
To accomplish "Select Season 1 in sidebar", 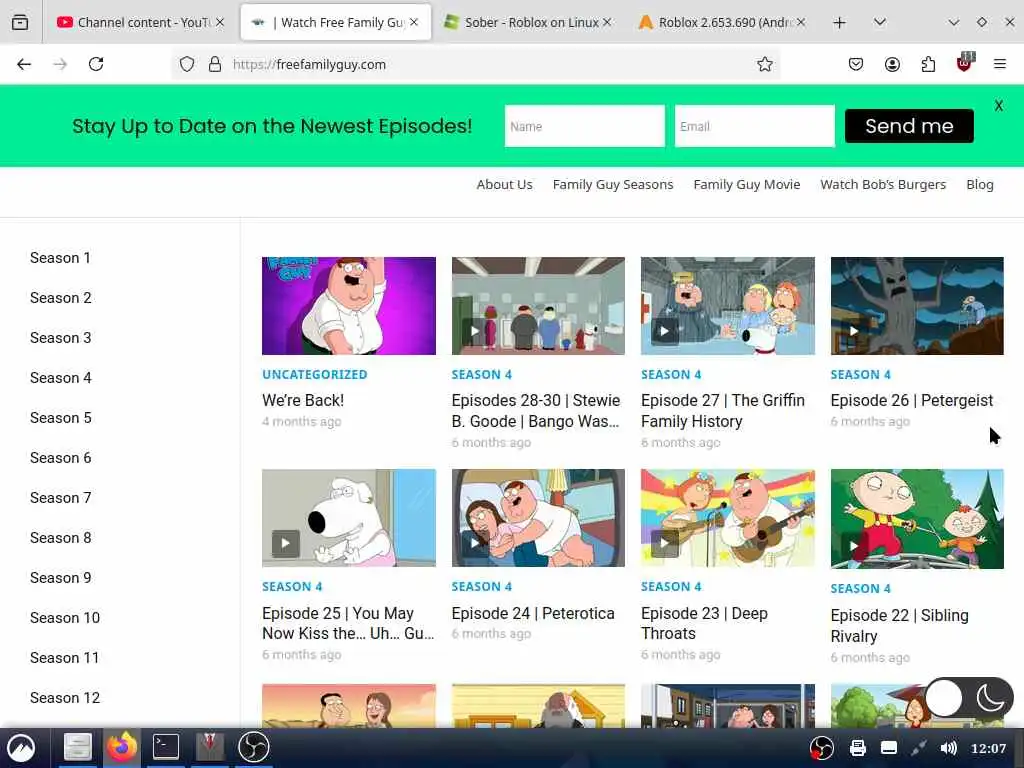I will 60,258.
